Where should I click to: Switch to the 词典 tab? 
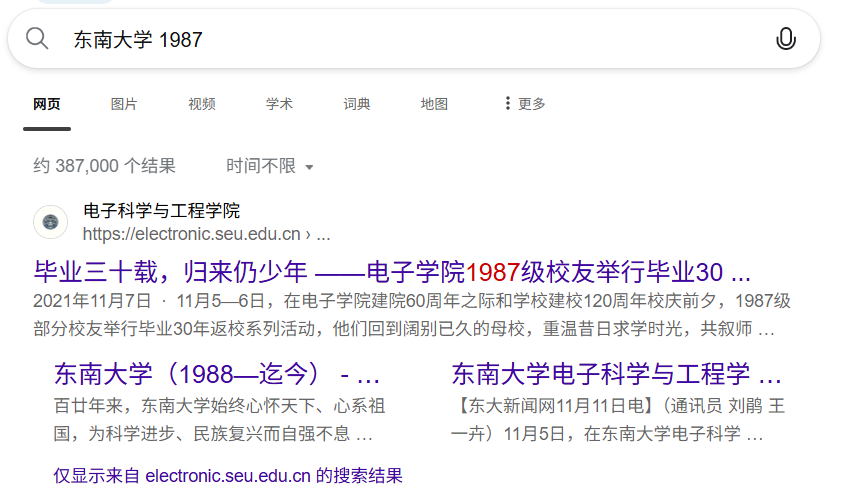pos(357,104)
